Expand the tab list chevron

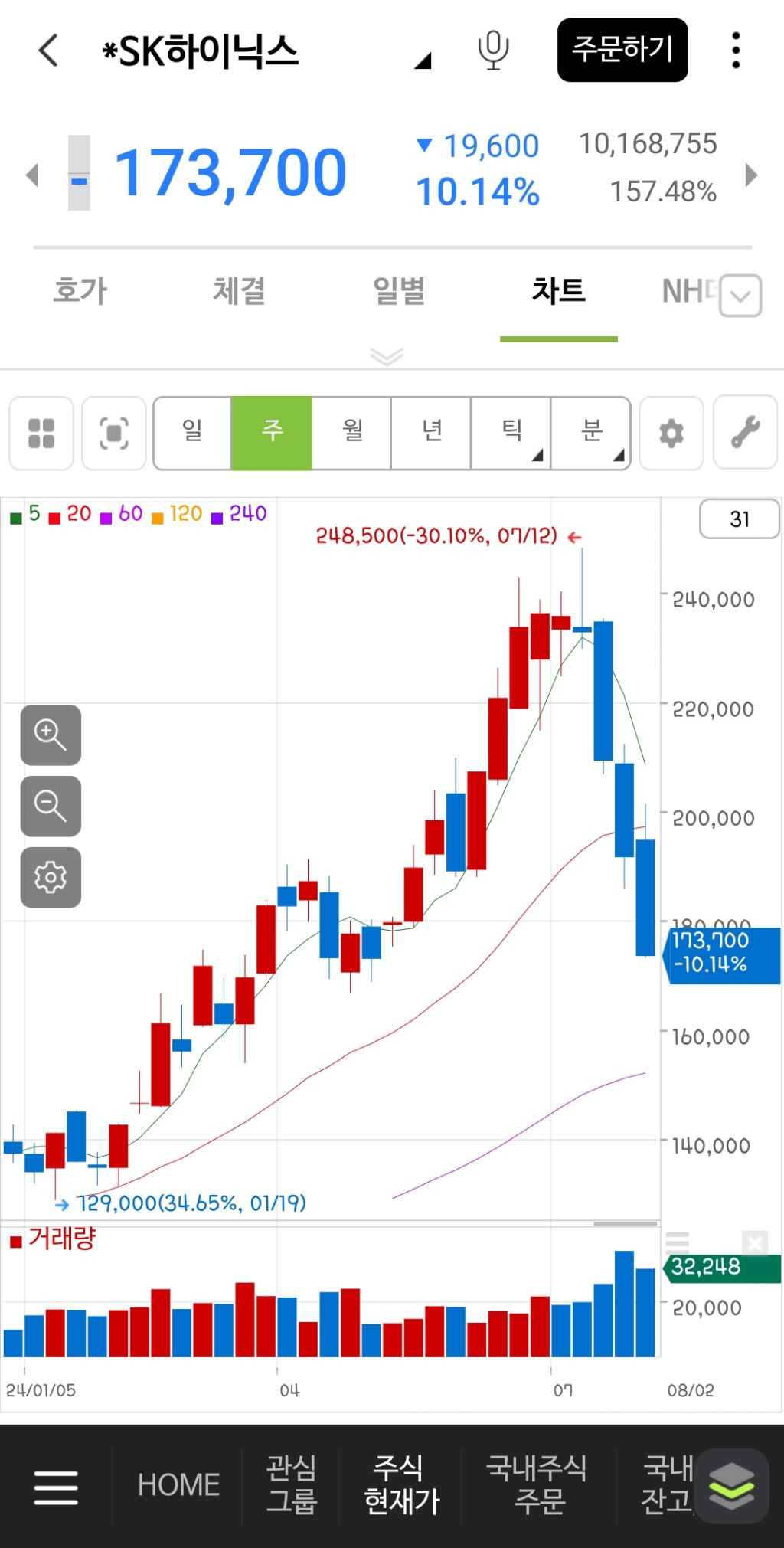click(740, 296)
